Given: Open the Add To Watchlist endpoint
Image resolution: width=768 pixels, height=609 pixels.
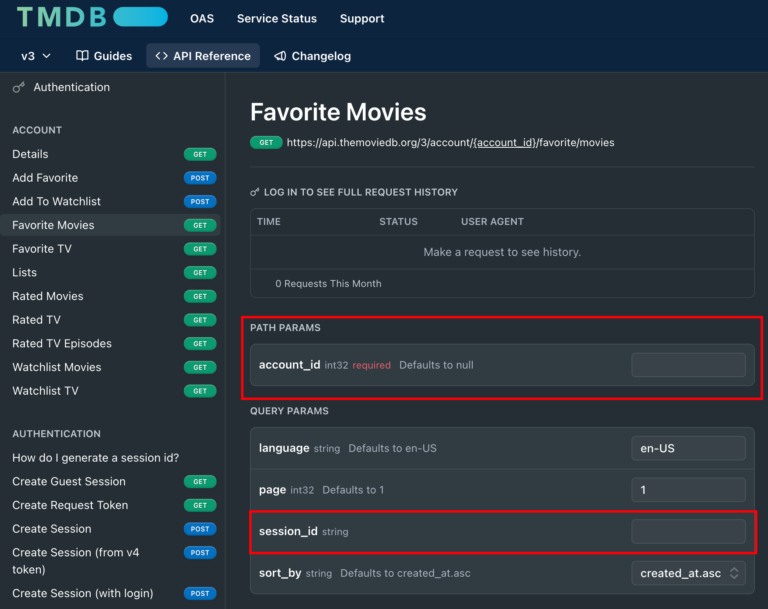Looking at the screenshot, I should [56, 201].
